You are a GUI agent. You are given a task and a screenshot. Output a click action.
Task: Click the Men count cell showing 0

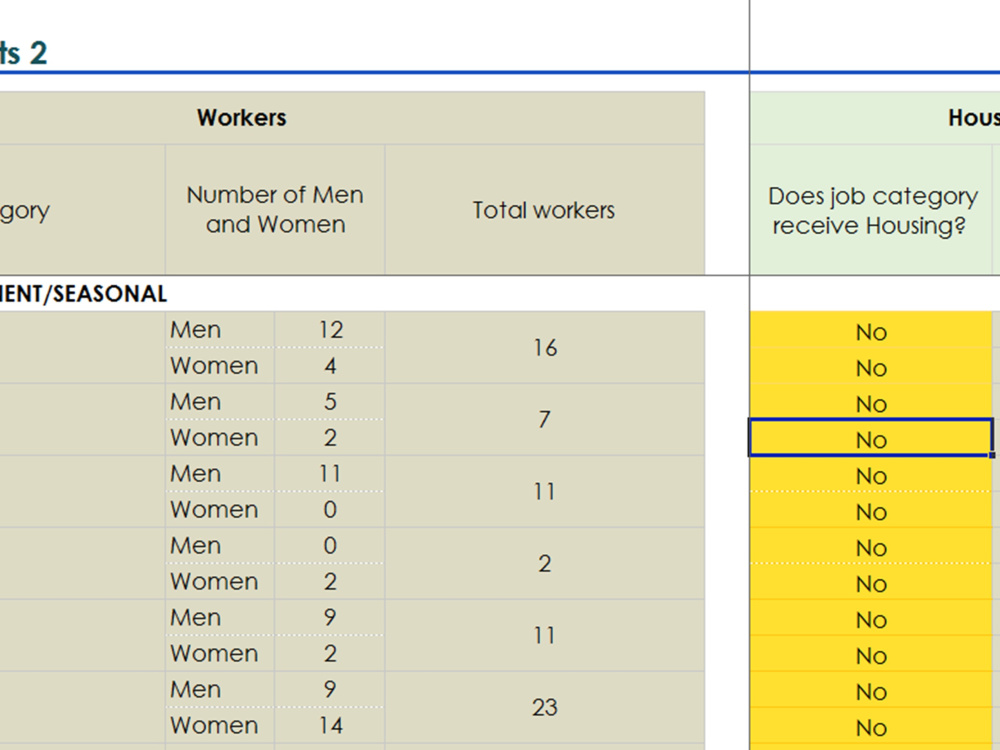[x=330, y=546]
